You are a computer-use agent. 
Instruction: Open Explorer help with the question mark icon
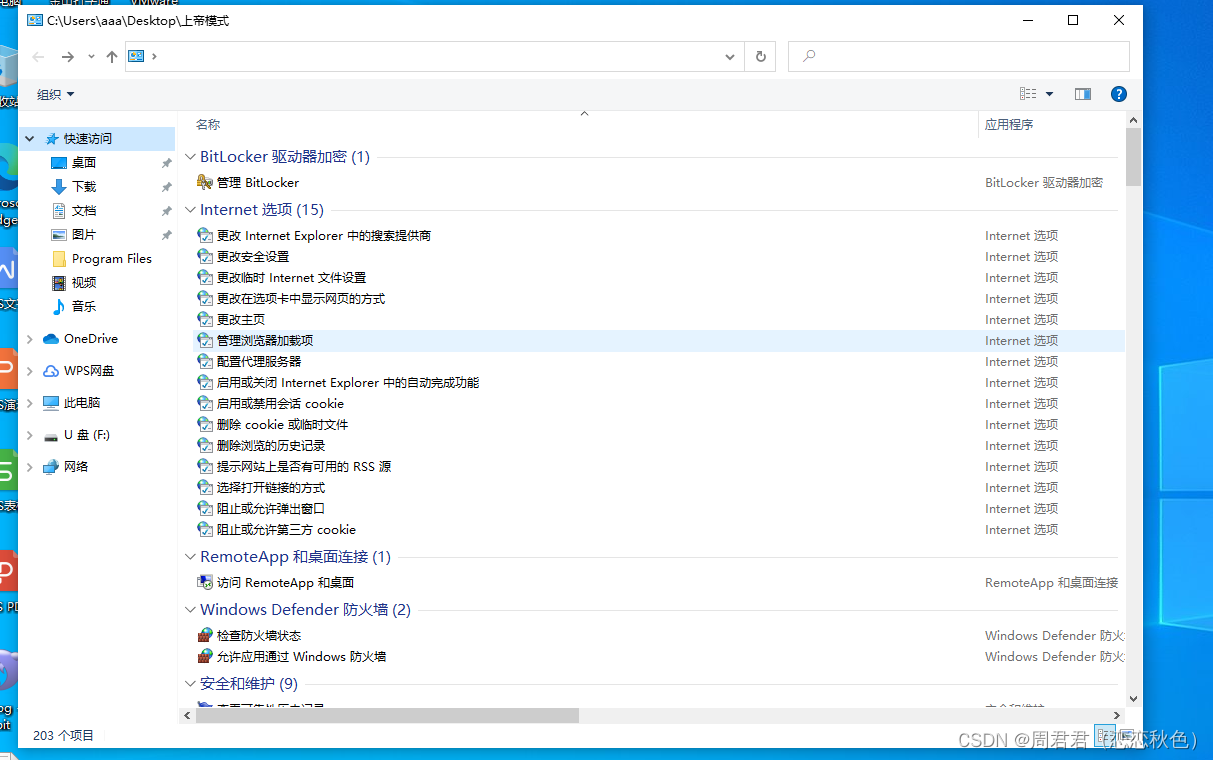point(1118,93)
